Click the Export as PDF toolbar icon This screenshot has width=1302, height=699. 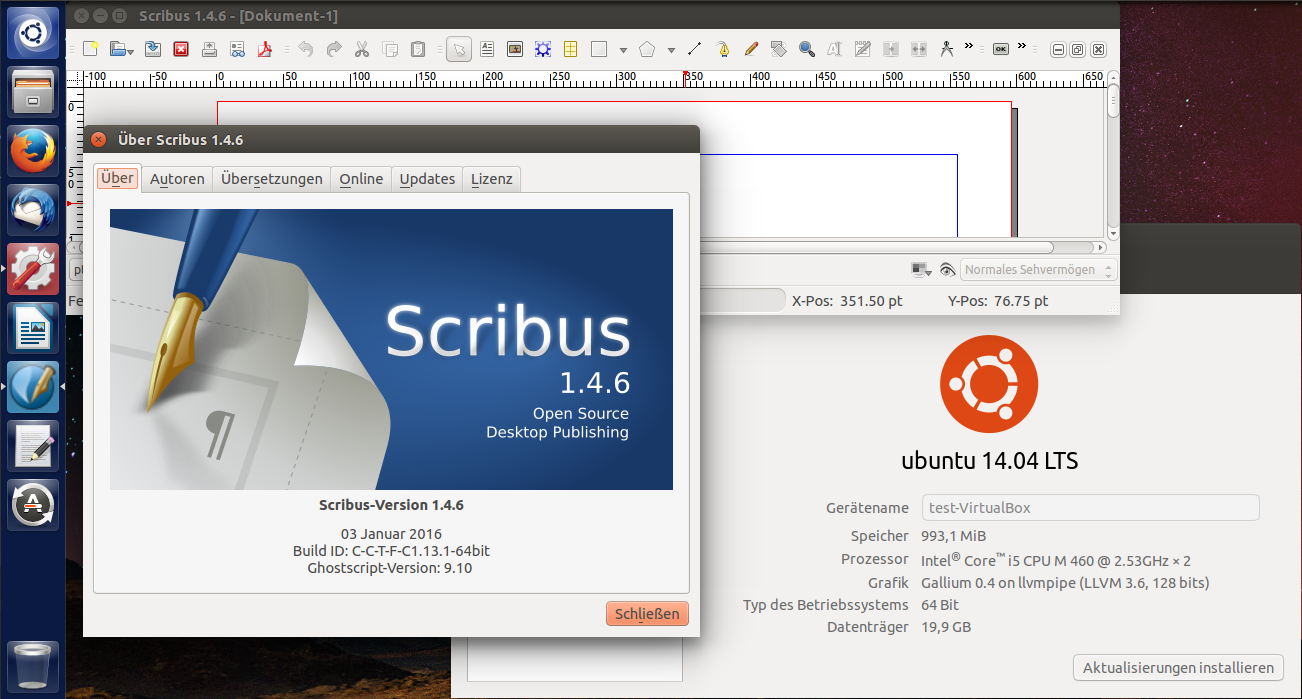point(266,49)
